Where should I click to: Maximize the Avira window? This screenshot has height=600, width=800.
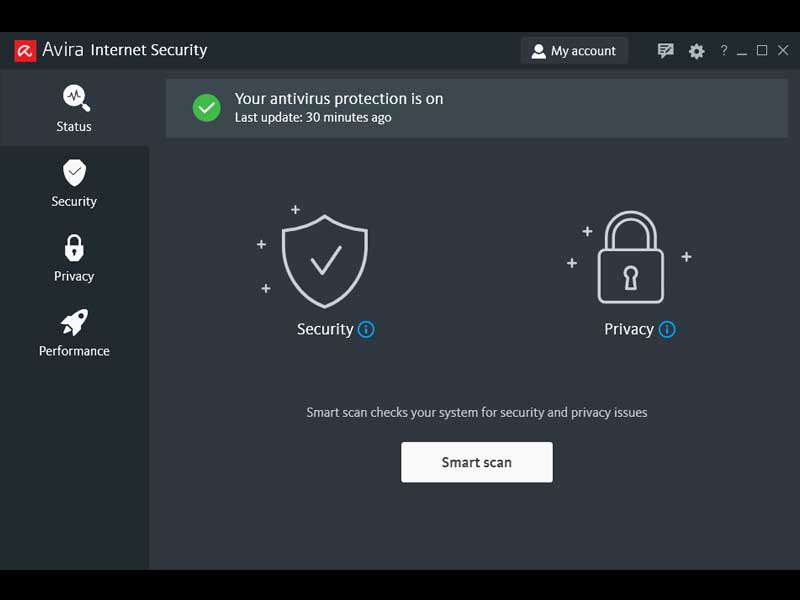click(762, 51)
